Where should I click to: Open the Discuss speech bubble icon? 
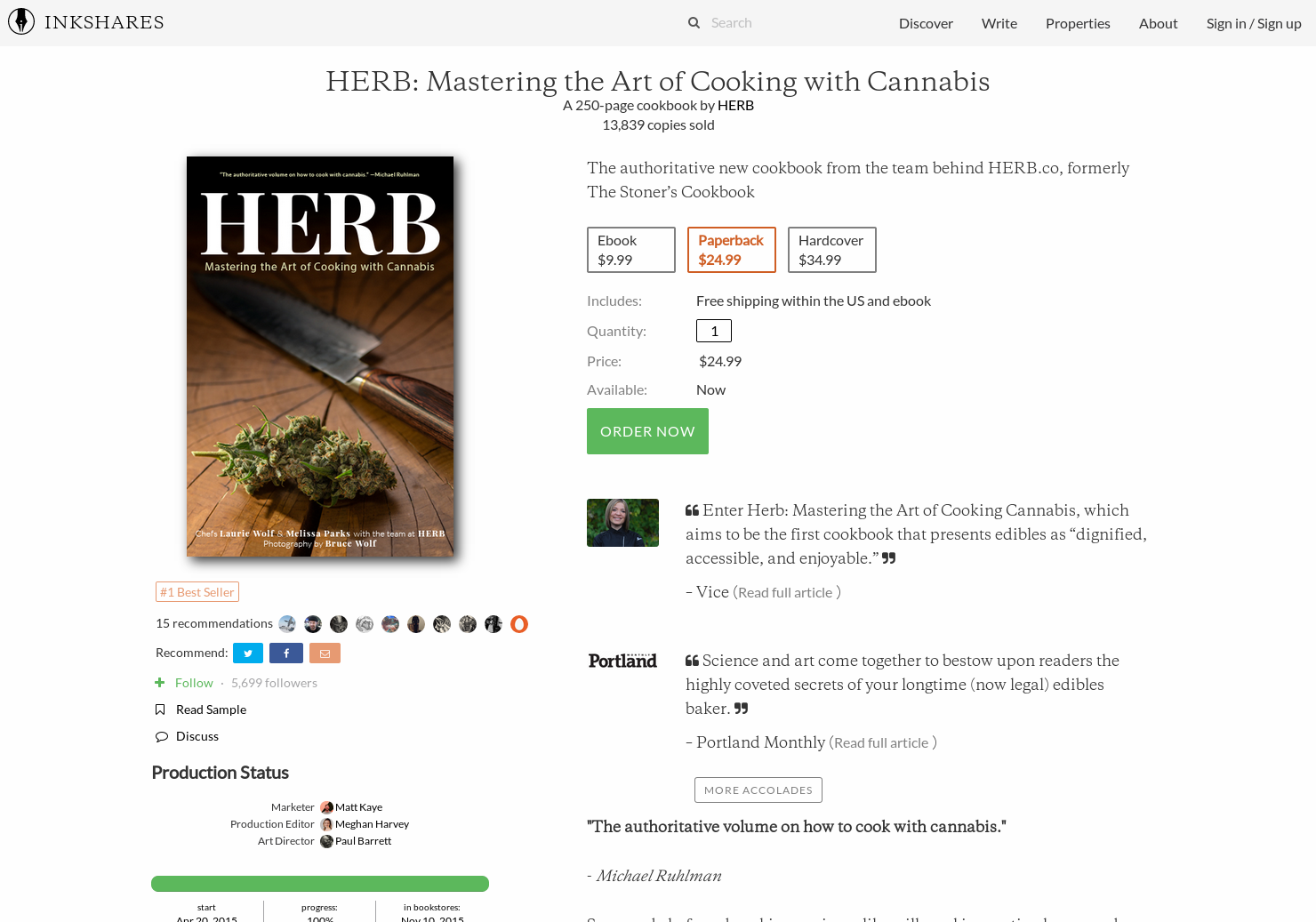162,736
